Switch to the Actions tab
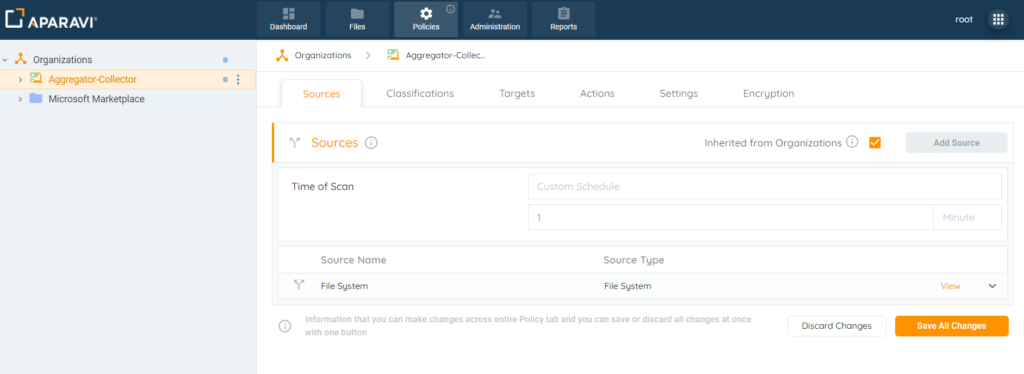Viewport: 1024px width, 374px height. (597, 93)
